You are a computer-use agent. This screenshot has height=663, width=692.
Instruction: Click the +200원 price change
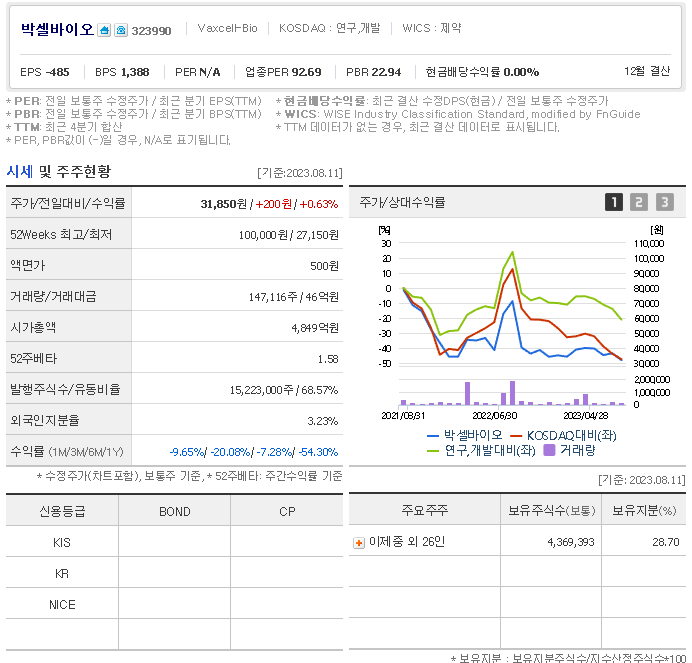(274, 204)
